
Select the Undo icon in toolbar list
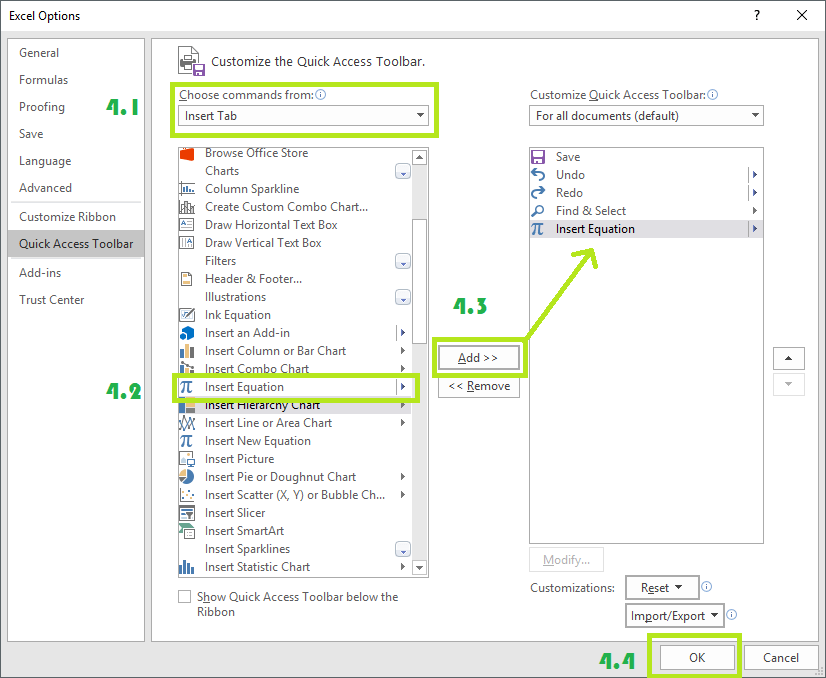click(538, 174)
